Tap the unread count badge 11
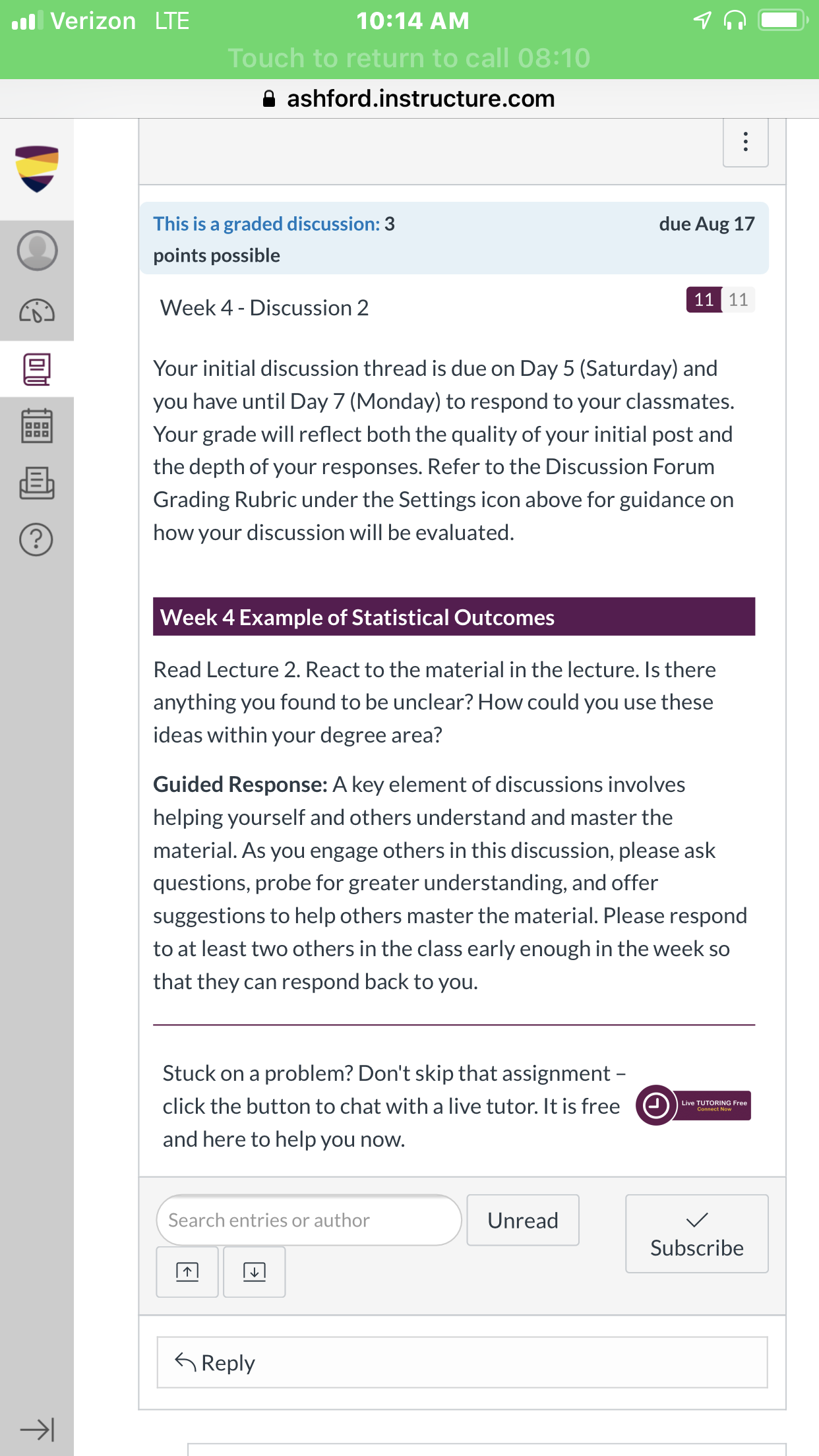 pyautogui.click(x=704, y=299)
